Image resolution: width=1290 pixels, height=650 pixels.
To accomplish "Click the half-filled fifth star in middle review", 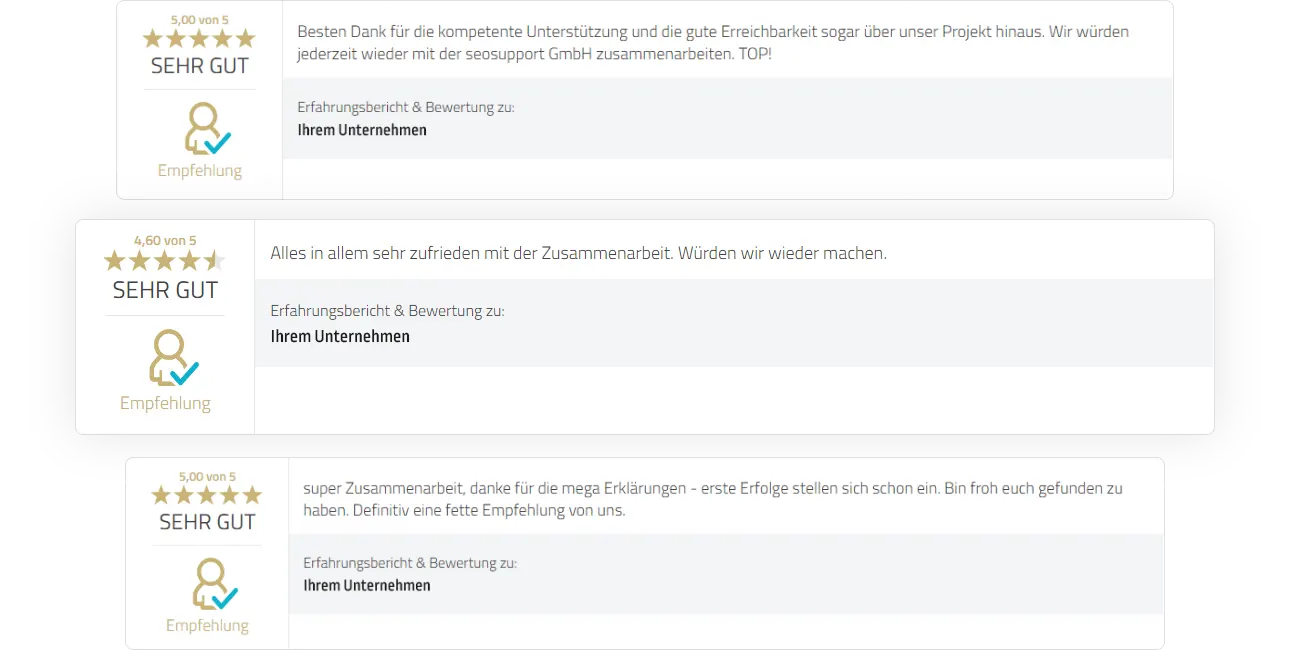I will point(215,261).
